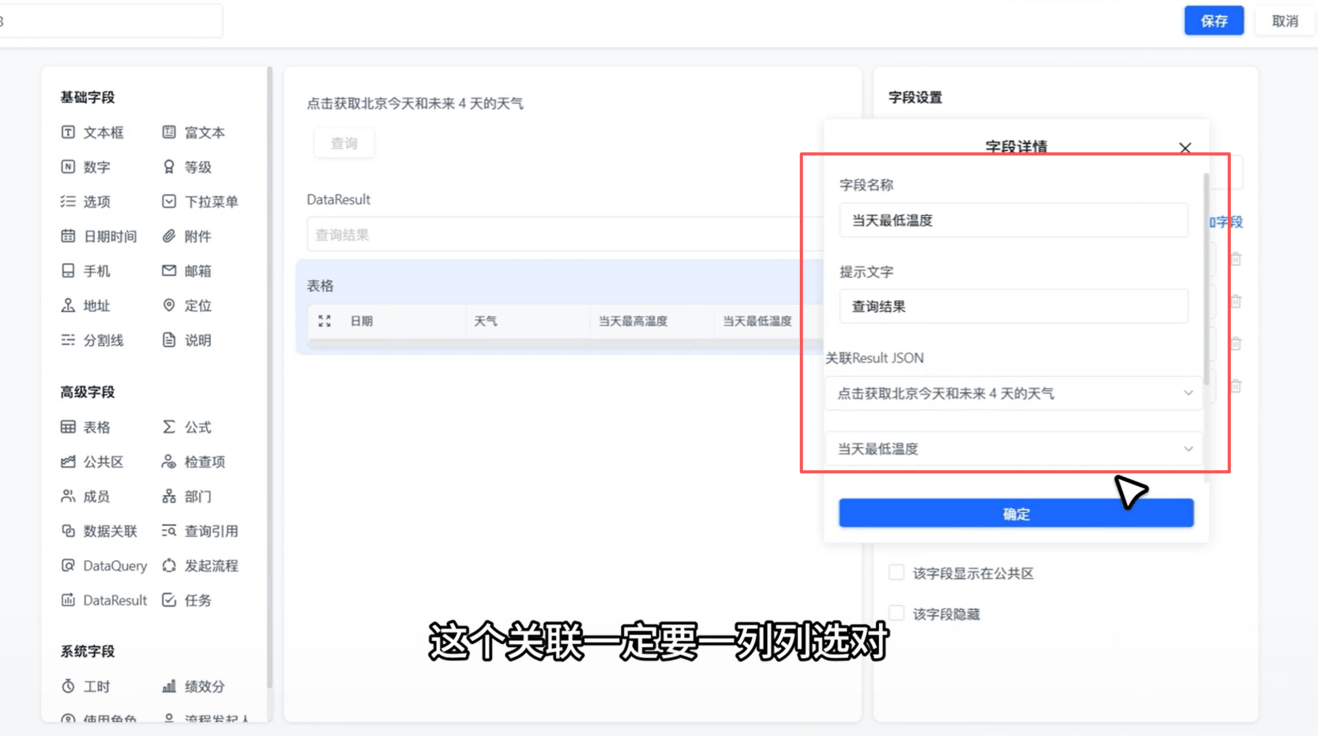
Task: Click the 字段详情 dialog scrollbar
Action: tap(1206, 280)
